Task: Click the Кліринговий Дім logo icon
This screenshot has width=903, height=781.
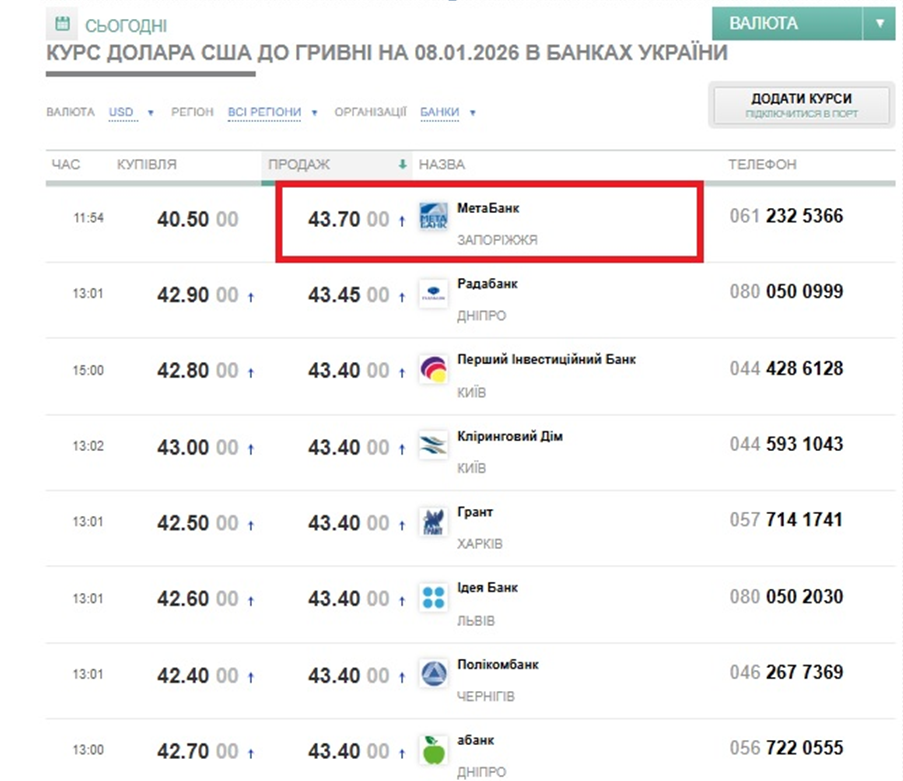Action: pos(433,446)
